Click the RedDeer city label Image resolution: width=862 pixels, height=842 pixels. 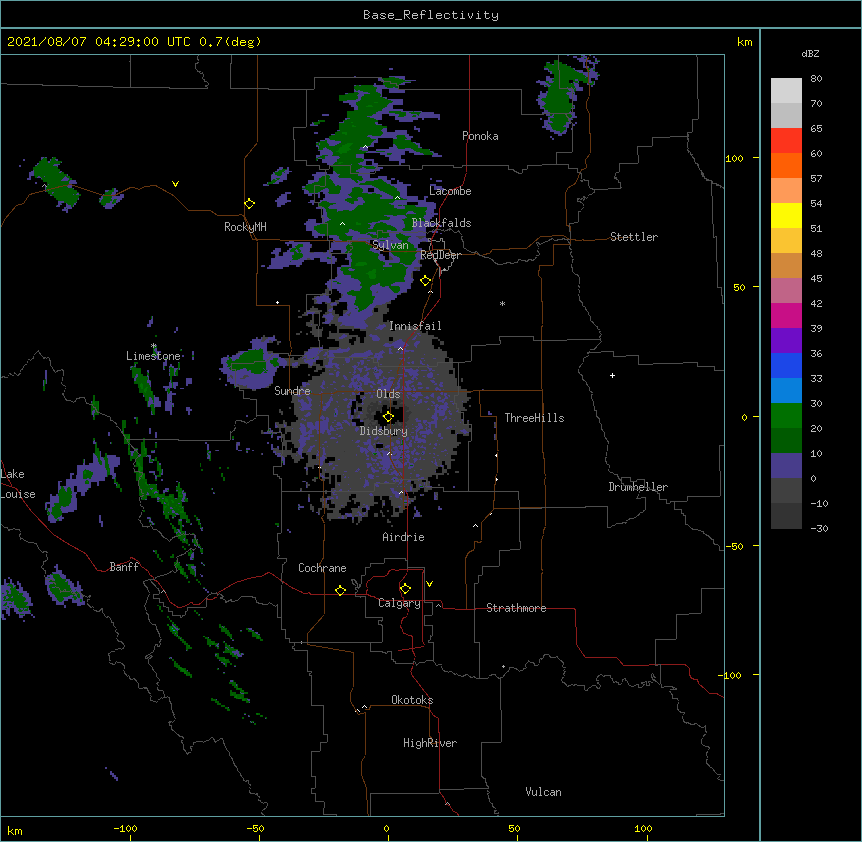(440, 255)
